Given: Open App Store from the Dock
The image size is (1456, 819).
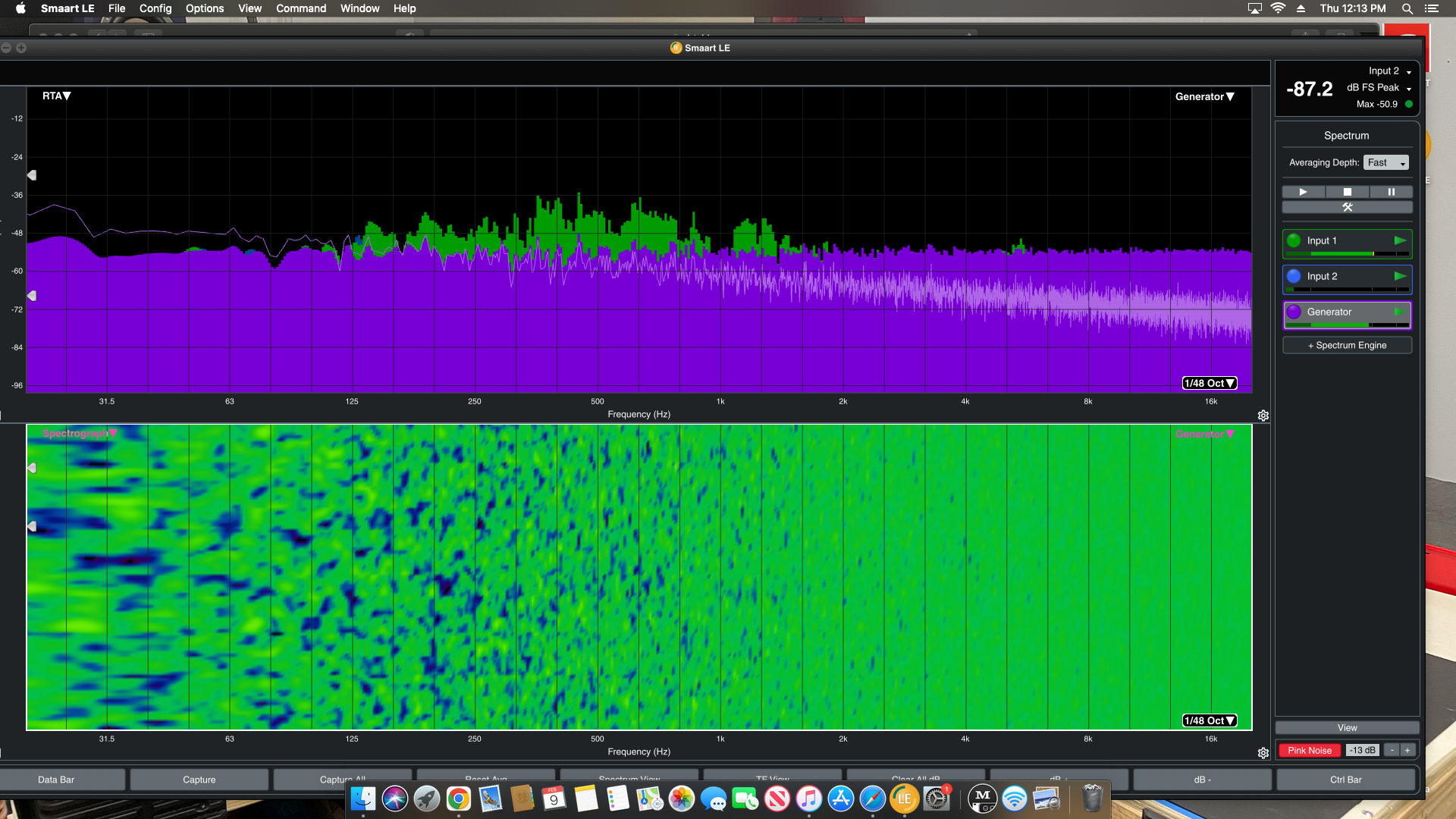Looking at the screenshot, I should click(x=841, y=798).
